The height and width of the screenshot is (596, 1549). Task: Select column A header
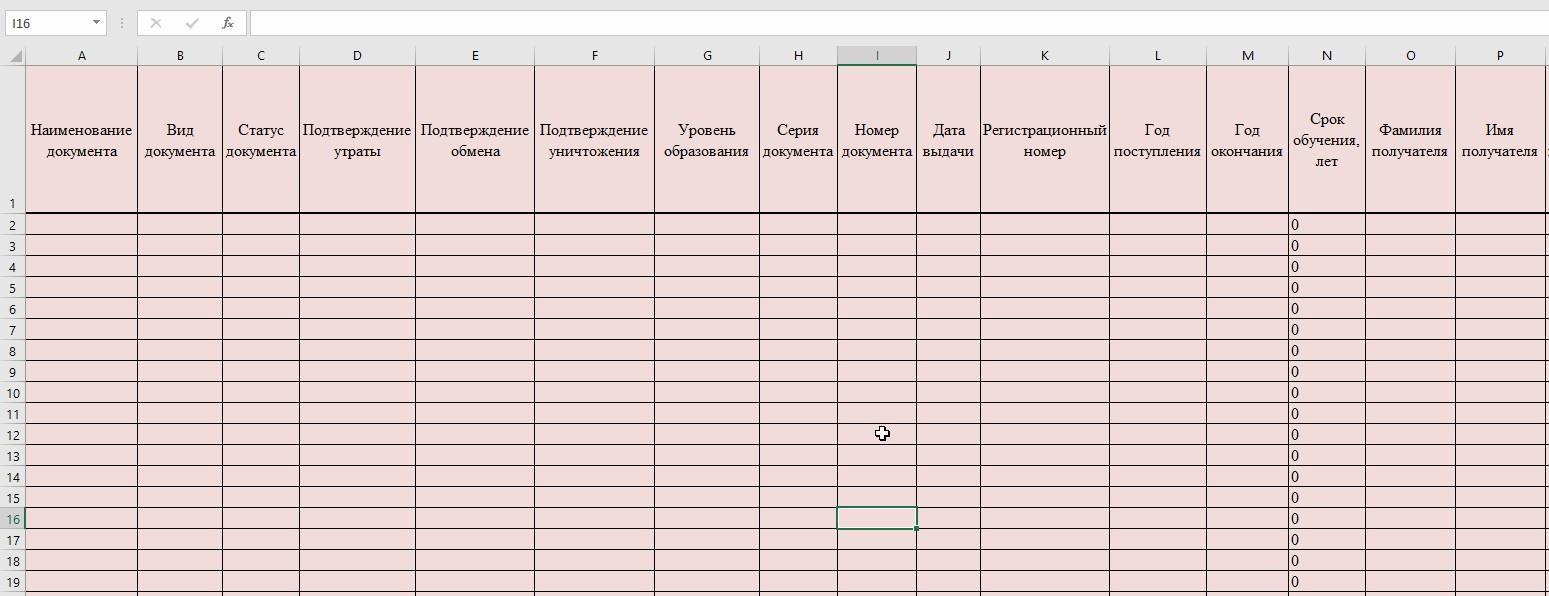click(x=81, y=56)
